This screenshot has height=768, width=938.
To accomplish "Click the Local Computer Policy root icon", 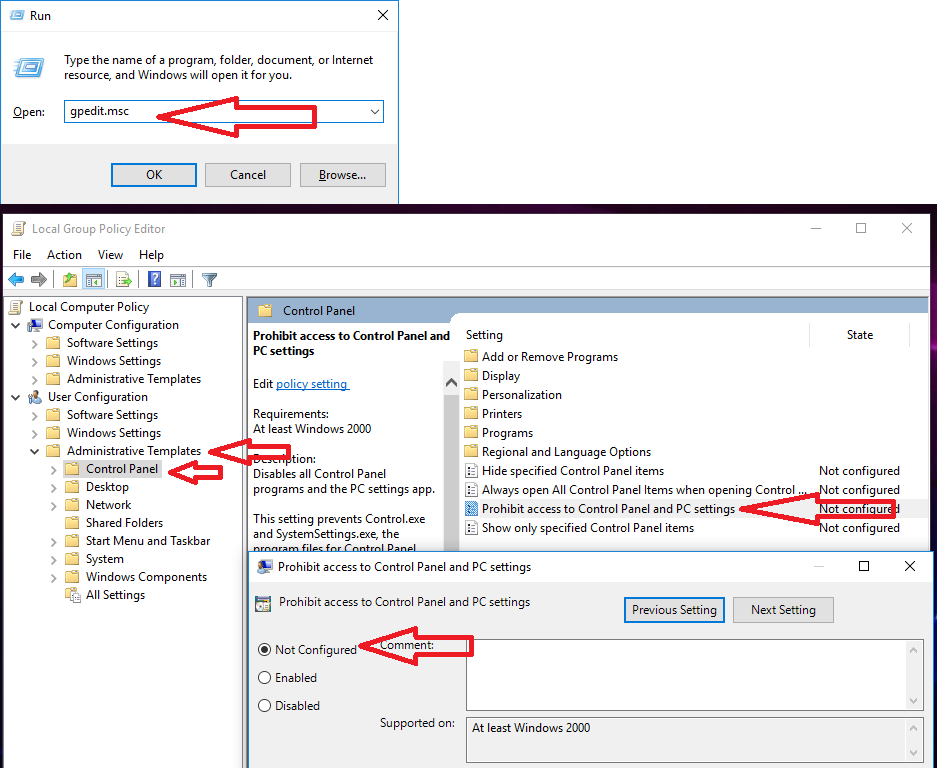I will [x=16, y=307].
